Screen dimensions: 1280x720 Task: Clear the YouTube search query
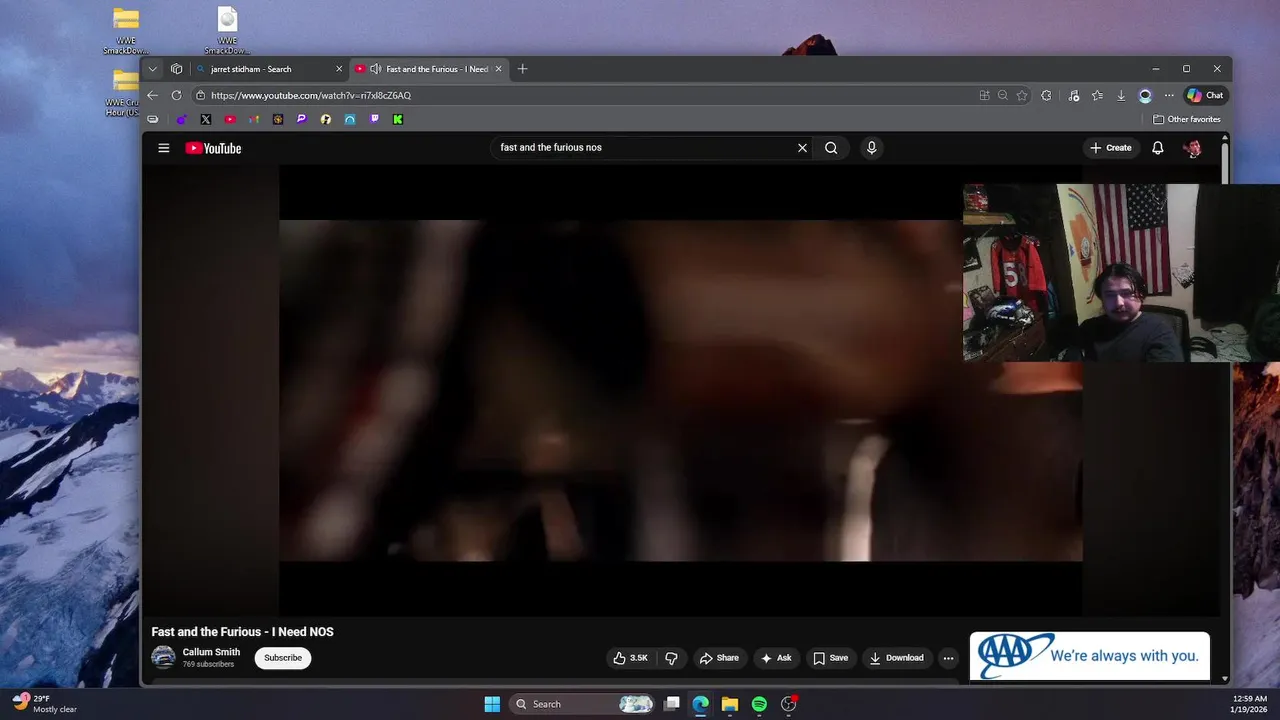(x=802, y=148)
